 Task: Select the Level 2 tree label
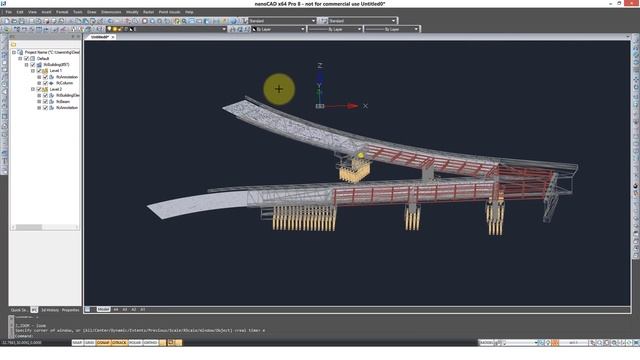pyautogui.click(x=56, y=89)
